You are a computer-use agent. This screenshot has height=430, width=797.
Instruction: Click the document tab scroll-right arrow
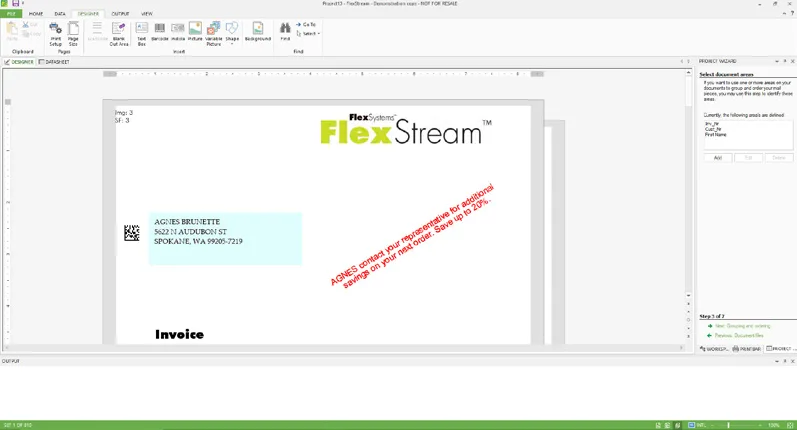[689, 62]
